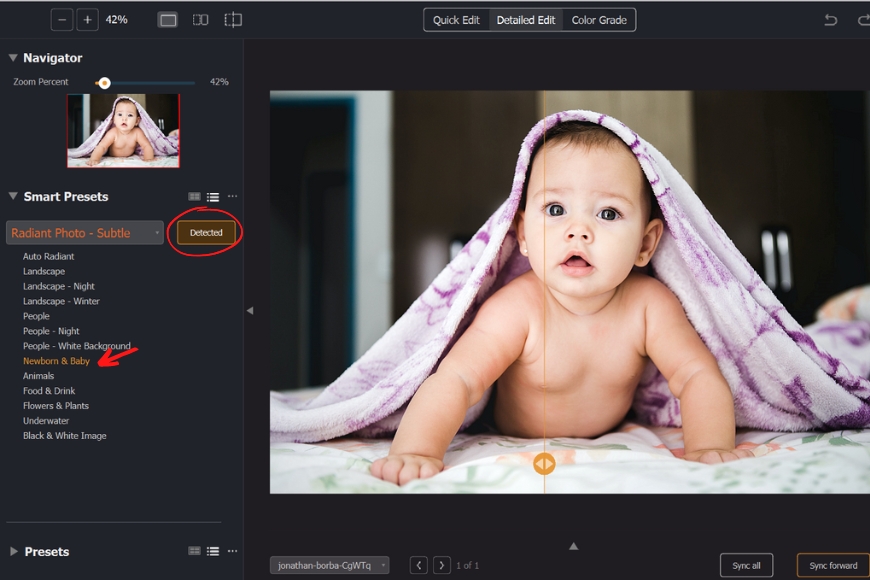Screen dimensions: 870x580
Task: Select People - White Background preset
Action: pyautogui.click(x=77, y=346)
